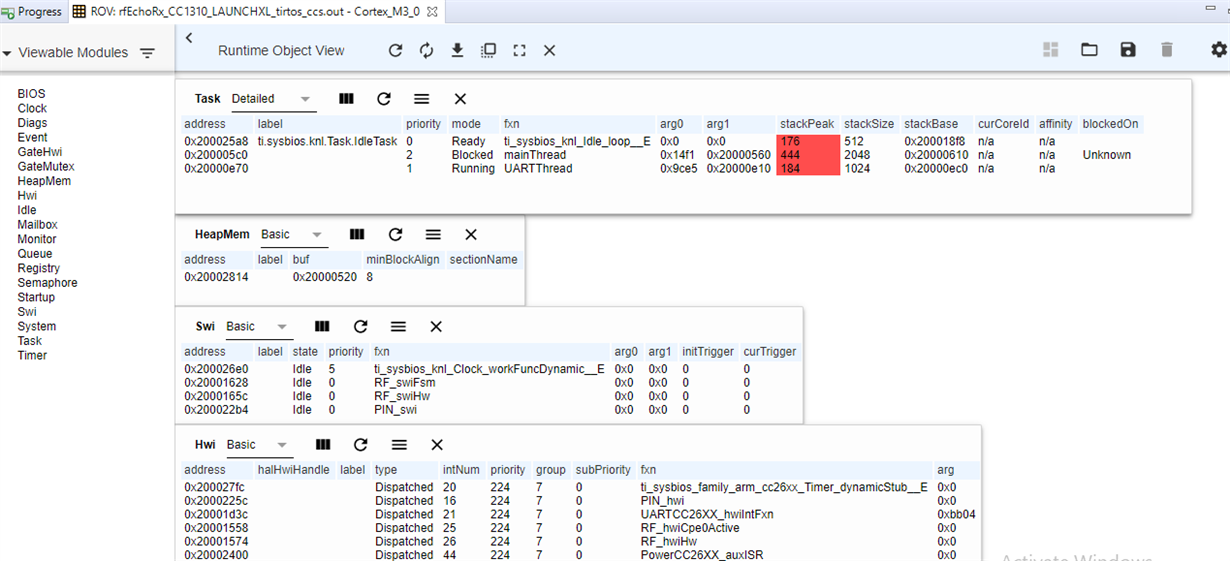This screenshot has height=561, width=1230.
Task: Open the HeapMem panel hamburger menu
Action: tap(433, 234)
